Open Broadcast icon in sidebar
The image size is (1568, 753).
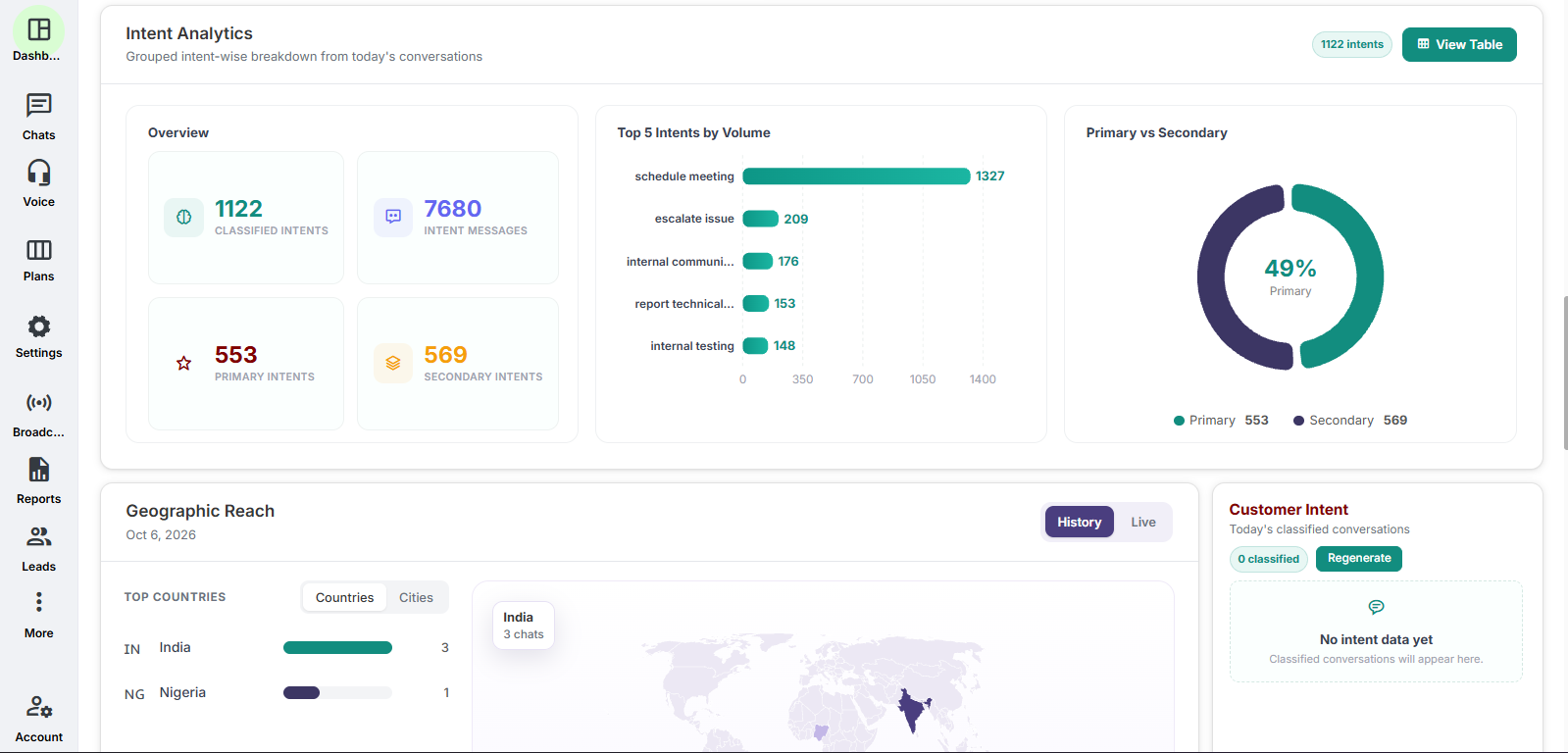[39, 403]
